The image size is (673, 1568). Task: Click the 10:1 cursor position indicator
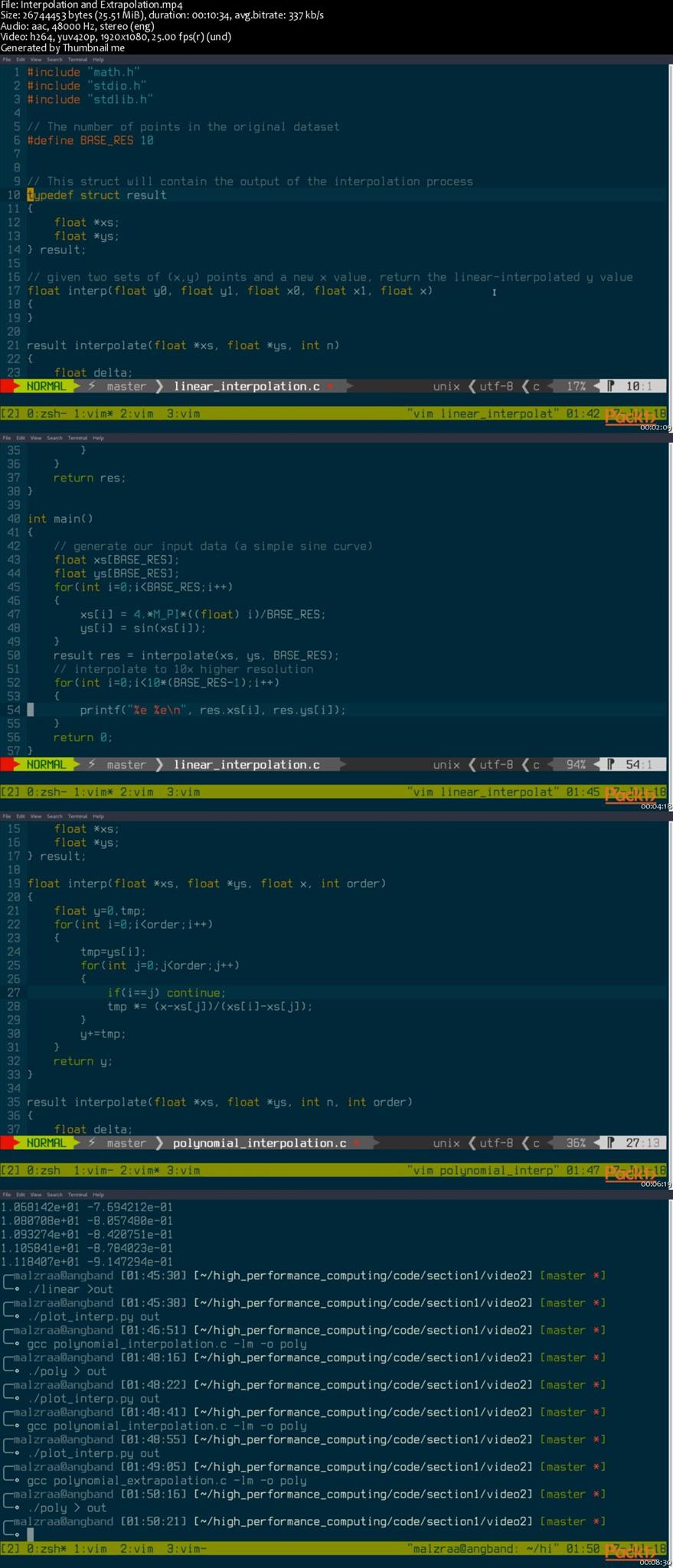point(639,387)
